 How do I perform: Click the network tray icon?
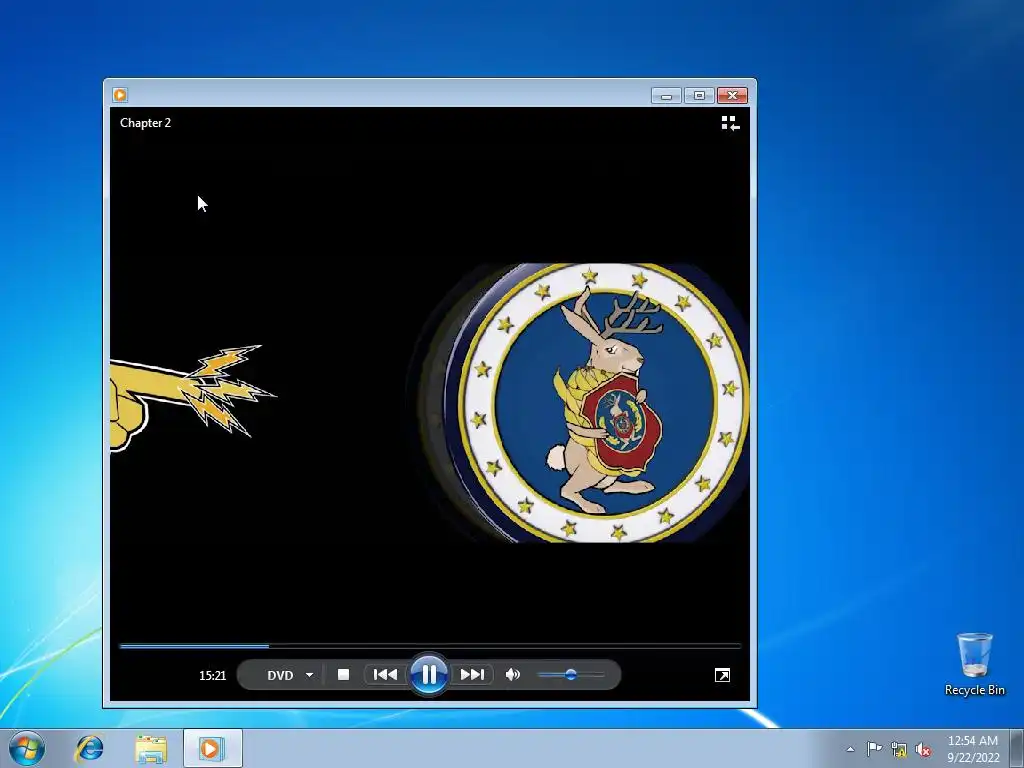coord(899,750)
